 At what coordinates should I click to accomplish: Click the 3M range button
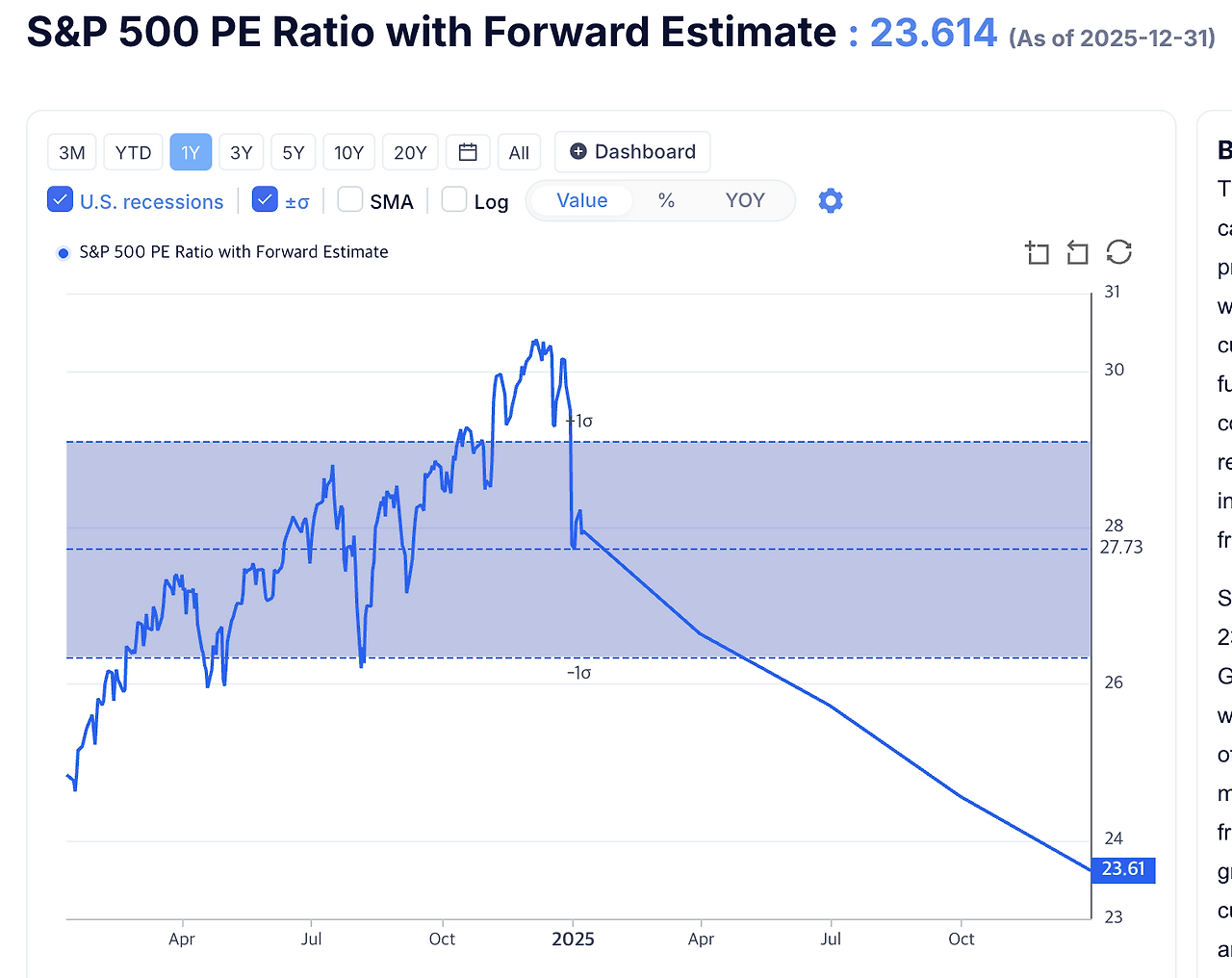[71, 151]
